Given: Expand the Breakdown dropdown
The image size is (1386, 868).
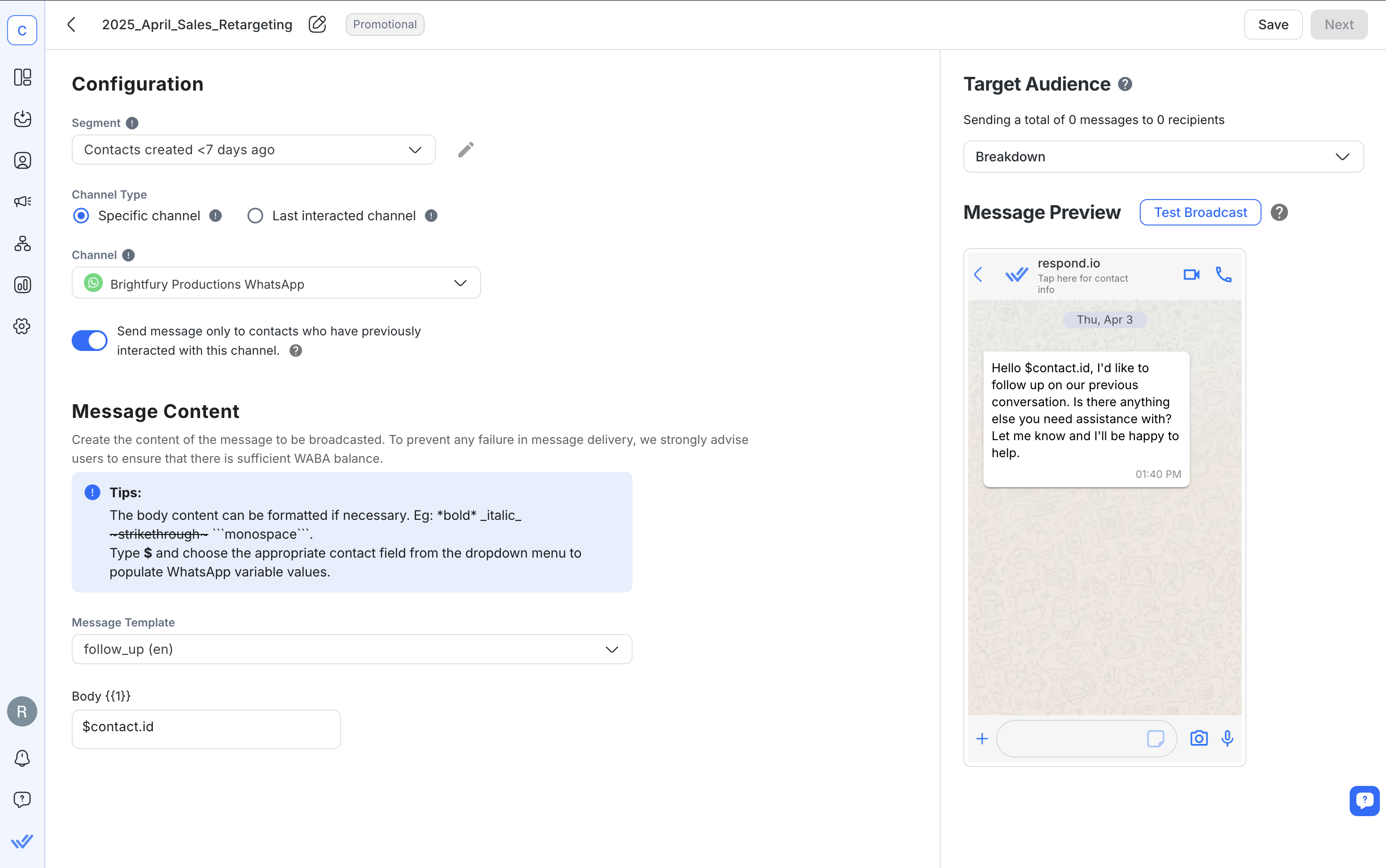Looking at the screenshot, I should click(1163, 157).
